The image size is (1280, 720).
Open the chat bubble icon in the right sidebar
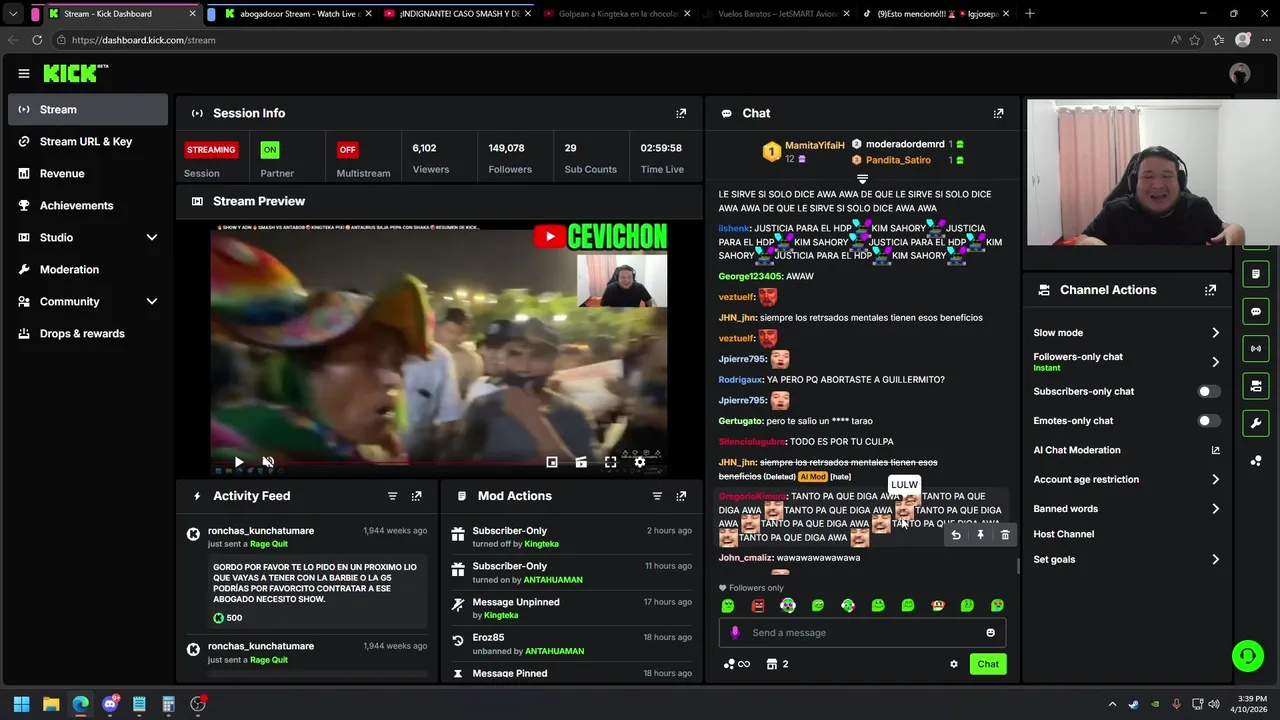point(1256,311)
